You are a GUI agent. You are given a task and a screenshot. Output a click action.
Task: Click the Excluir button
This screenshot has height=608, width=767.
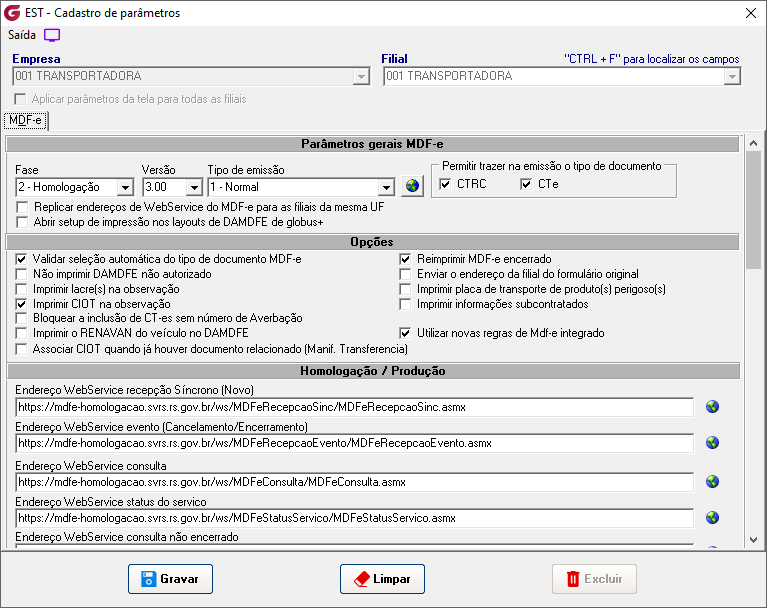click(594, 579)
